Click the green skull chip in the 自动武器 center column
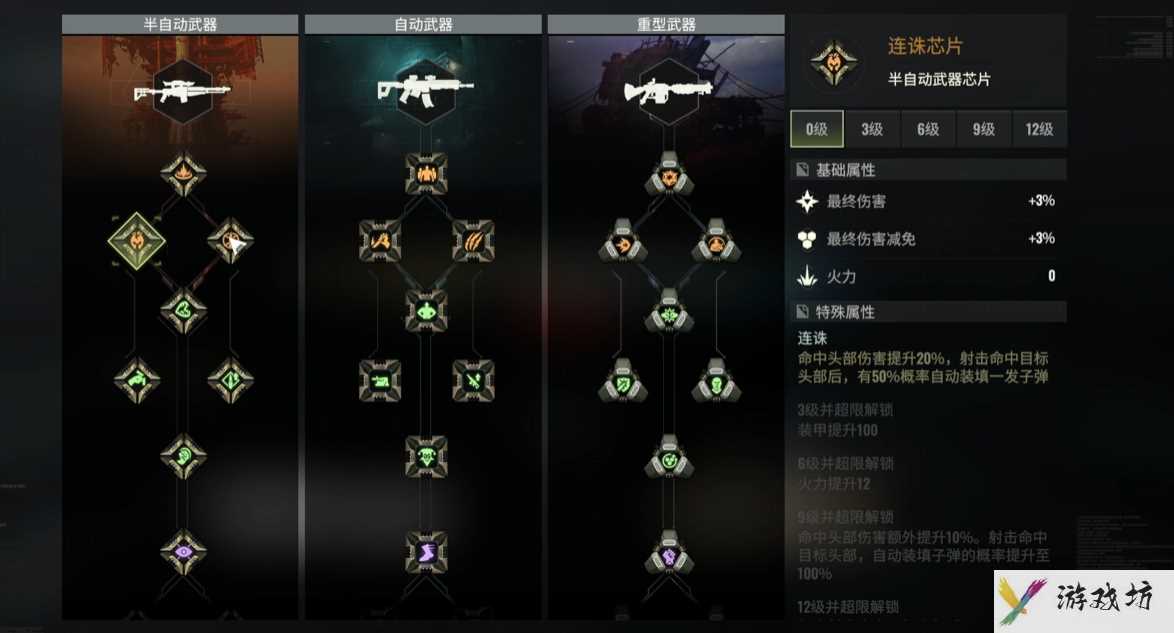 [x=426, y=456]
